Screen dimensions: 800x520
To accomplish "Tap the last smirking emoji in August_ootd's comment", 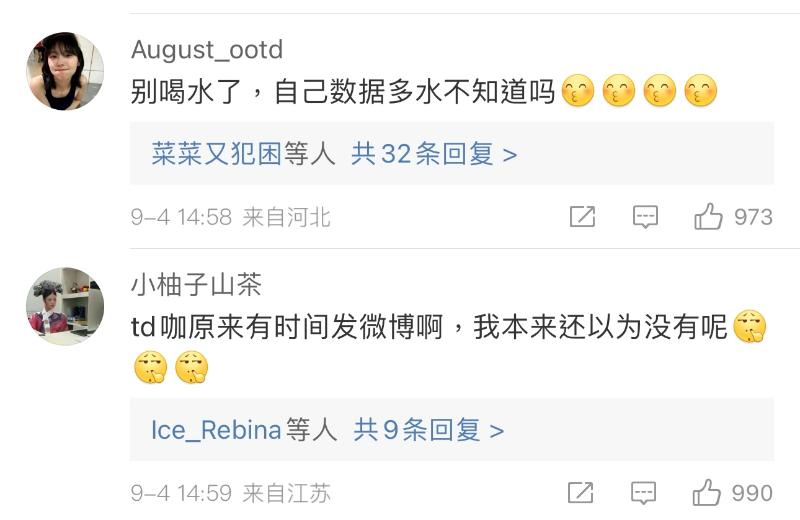I will pyautogui.click(x=701, y=93).
